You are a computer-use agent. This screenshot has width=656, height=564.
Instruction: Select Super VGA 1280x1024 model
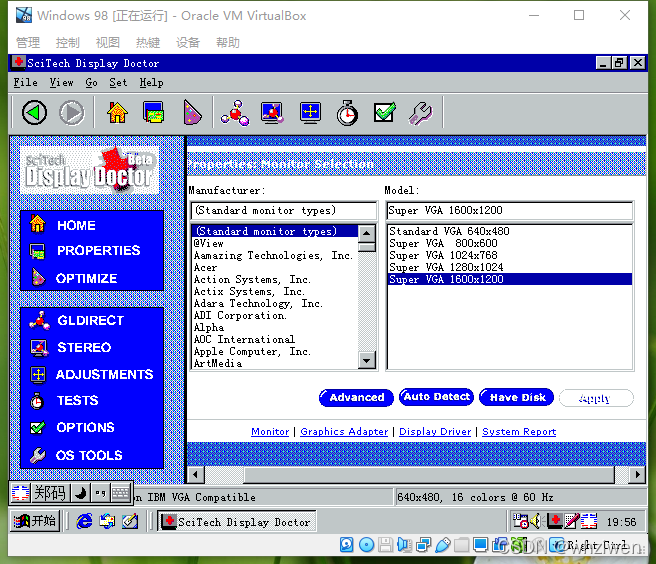510,267
